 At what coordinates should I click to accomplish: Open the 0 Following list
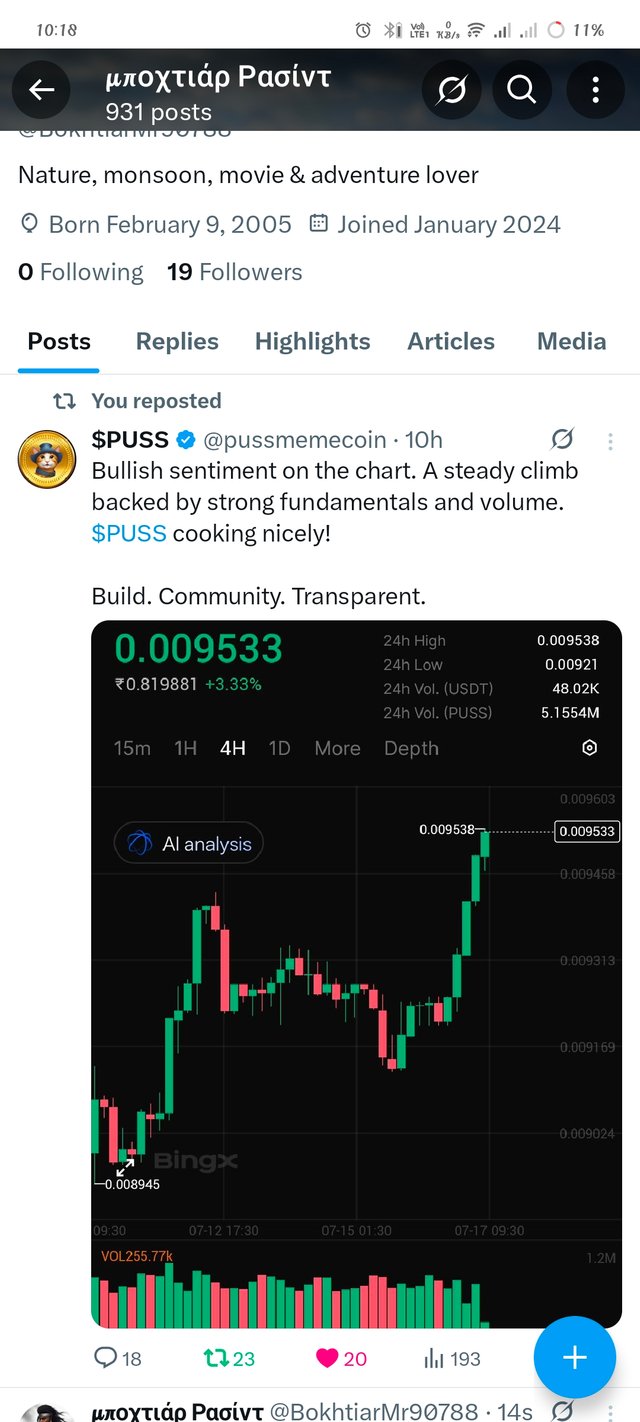pyautogui.click(x=80, y=272)
